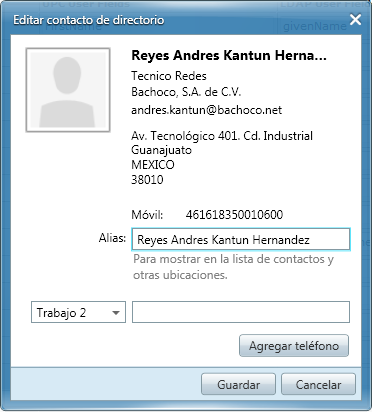This screenshot has height=412, width=372.
Task: Click the Móvil label
Action: pos(147,214)
